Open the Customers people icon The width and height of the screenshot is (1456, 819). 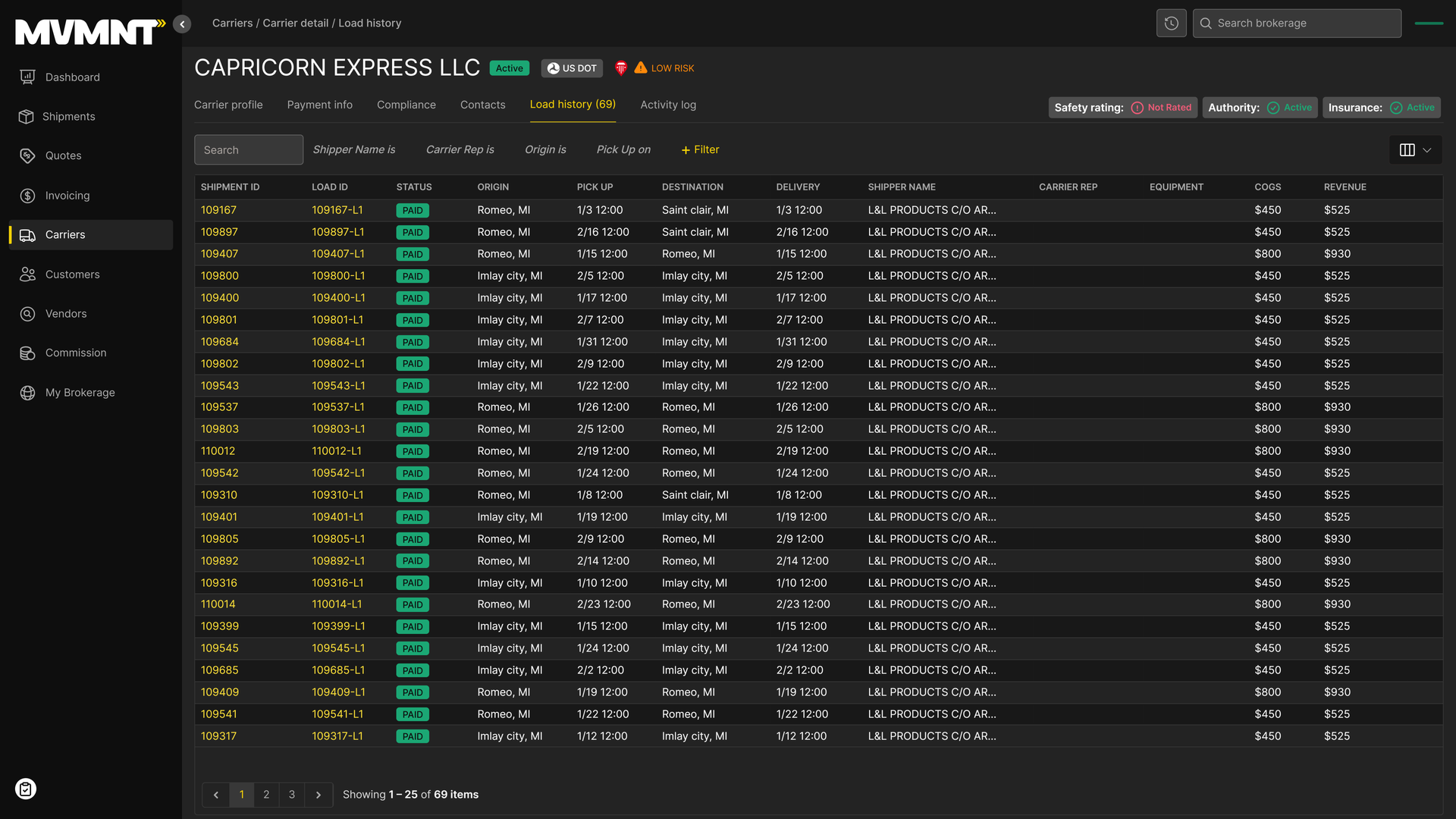pyautogui.click(x=27, y=275)
